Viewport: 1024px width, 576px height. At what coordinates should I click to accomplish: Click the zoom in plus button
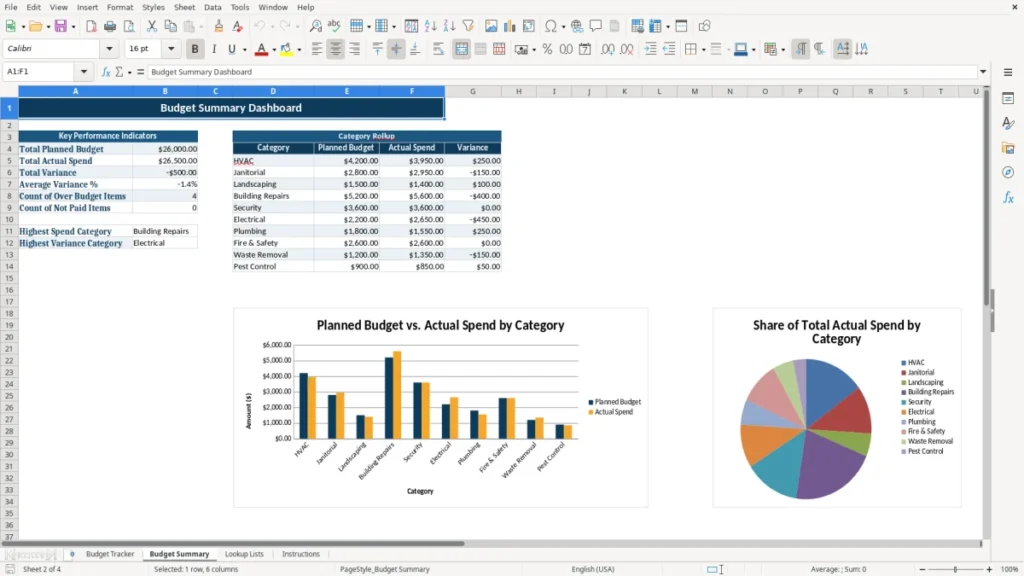(989, 569)
